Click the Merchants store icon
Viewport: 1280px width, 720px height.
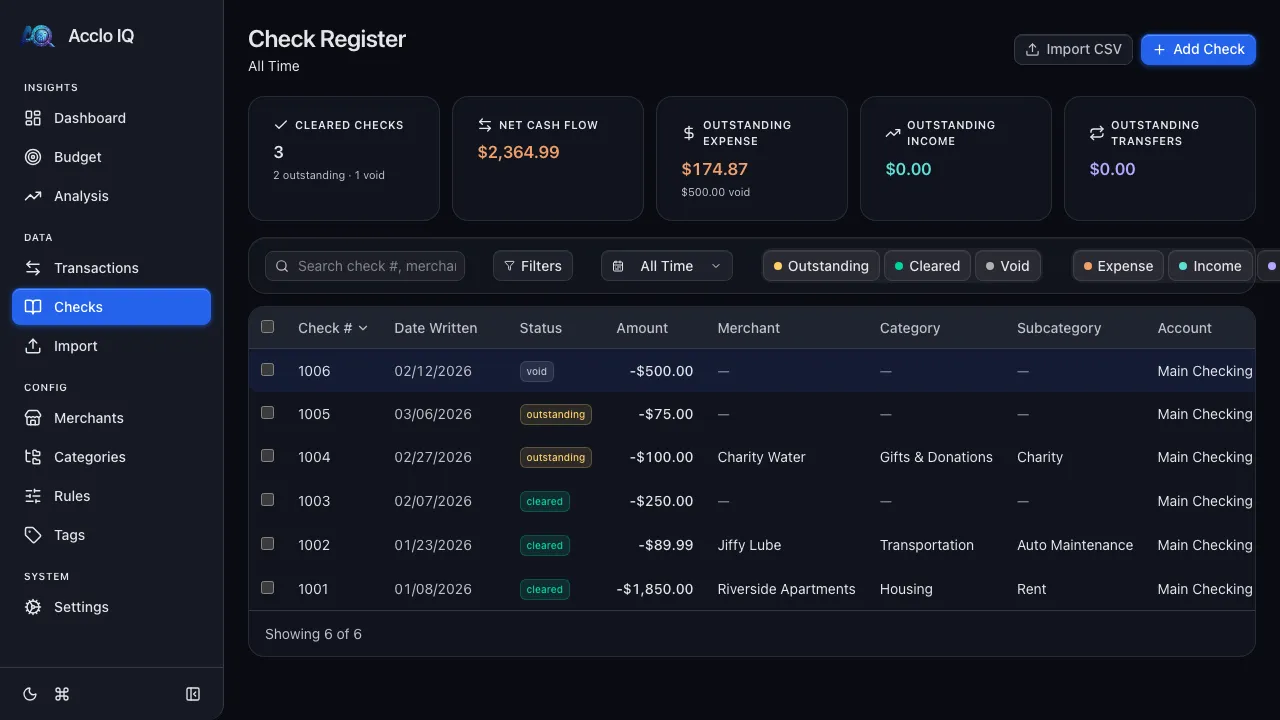coord(33,418)
